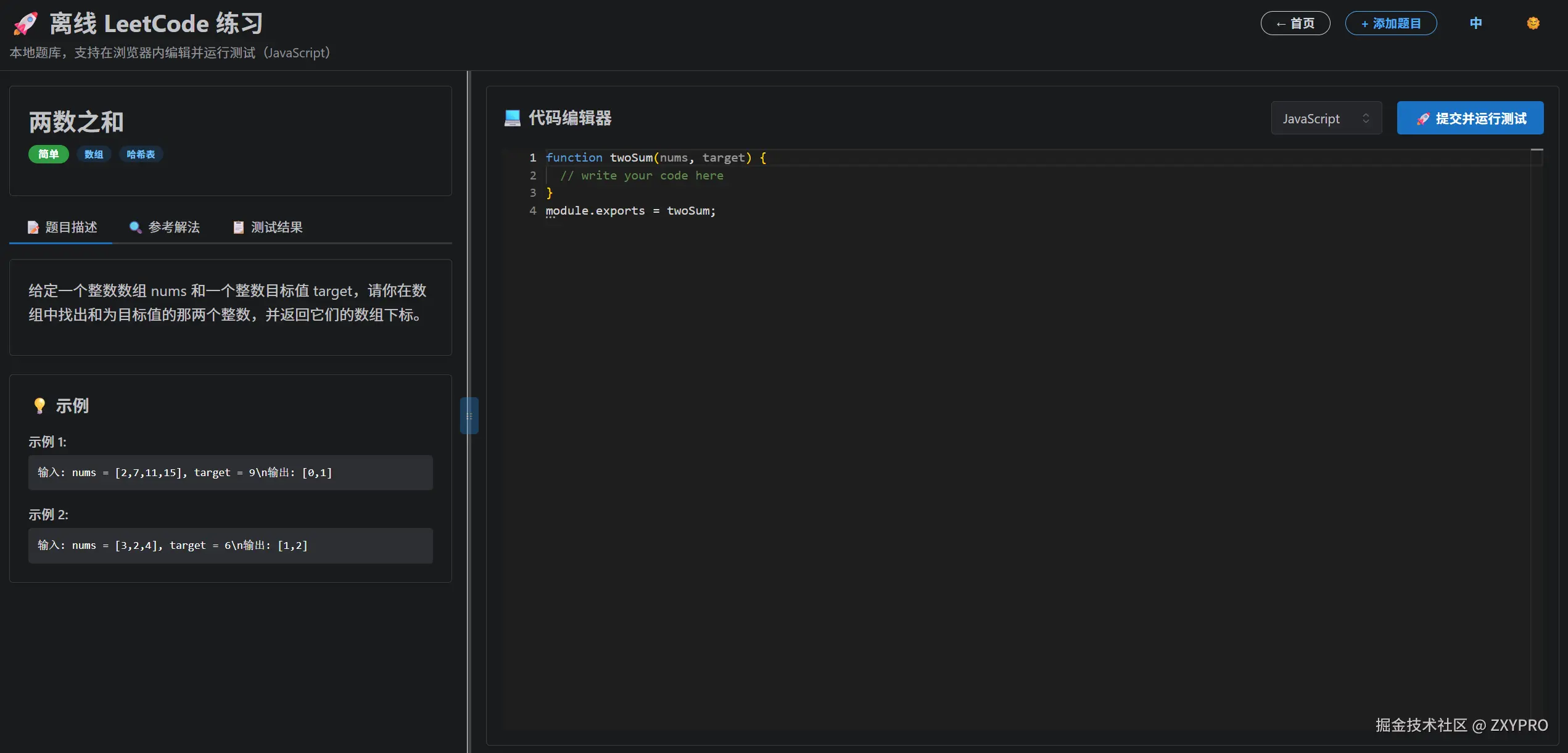Click the 数组 topic tag
The height and width of the screenshot is (753, 1568).
pos(94,154)
